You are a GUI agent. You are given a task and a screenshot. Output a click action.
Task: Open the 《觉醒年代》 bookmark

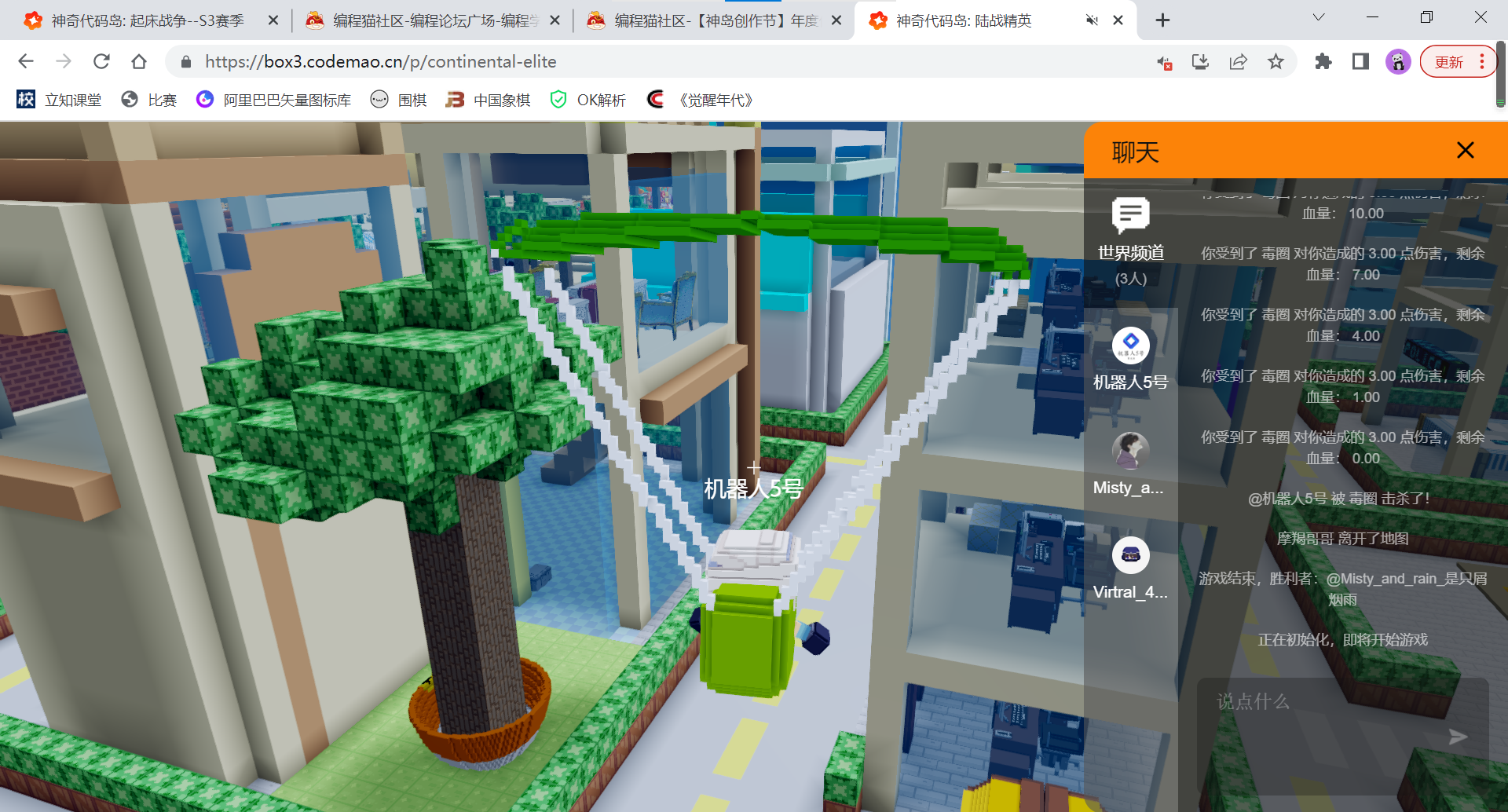700,100
